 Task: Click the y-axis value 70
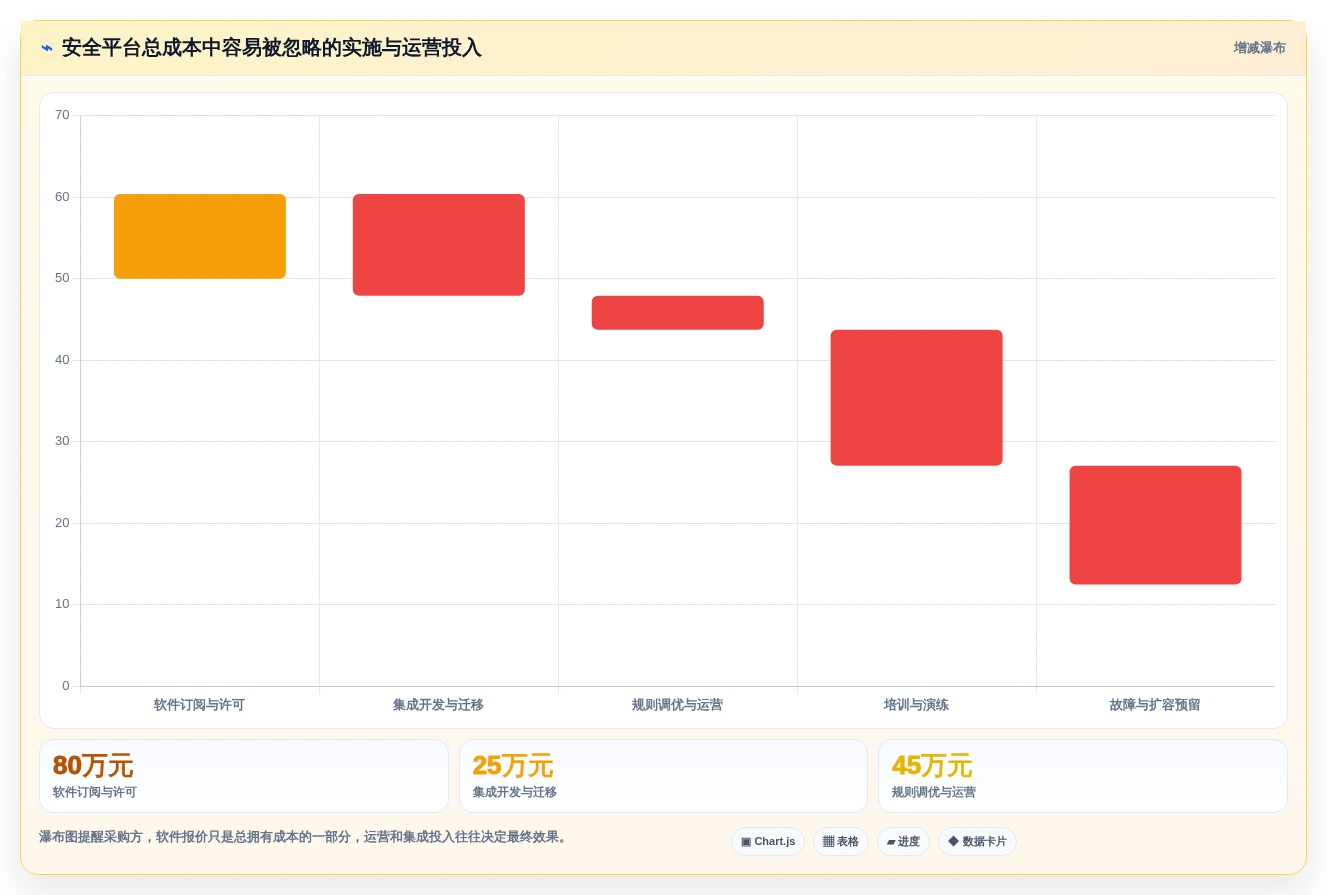pyautogui.click(x=62, y=115)
